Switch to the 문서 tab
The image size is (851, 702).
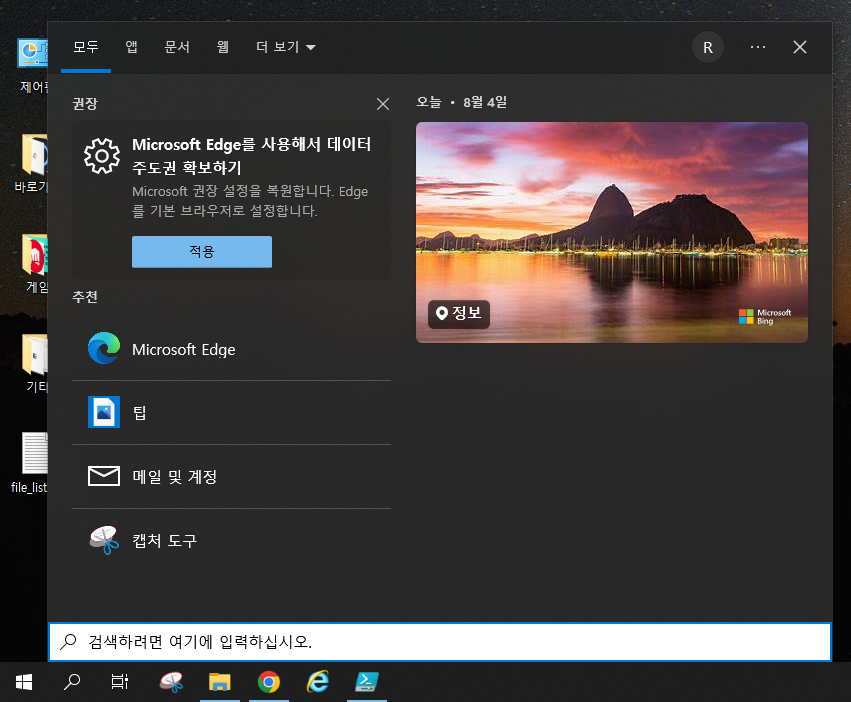click(x=177, y=47)
